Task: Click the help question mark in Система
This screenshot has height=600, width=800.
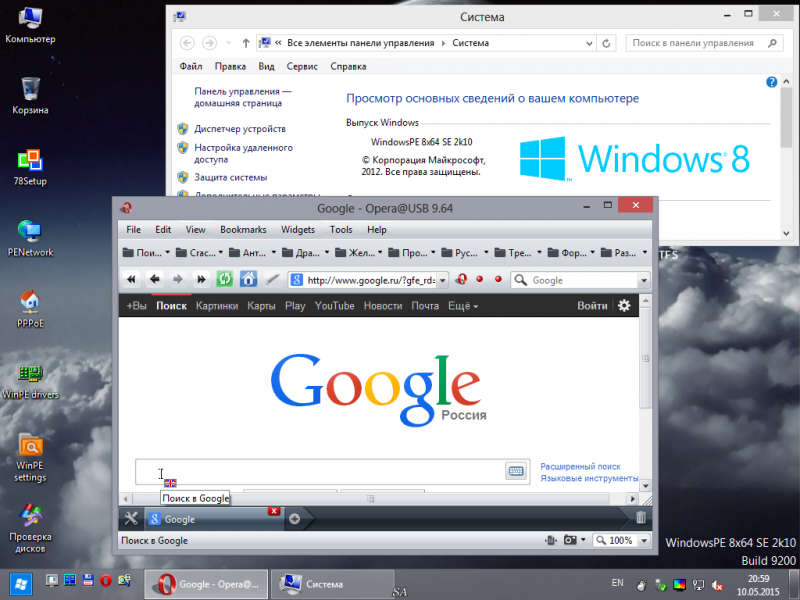Action: pos(771,82)
